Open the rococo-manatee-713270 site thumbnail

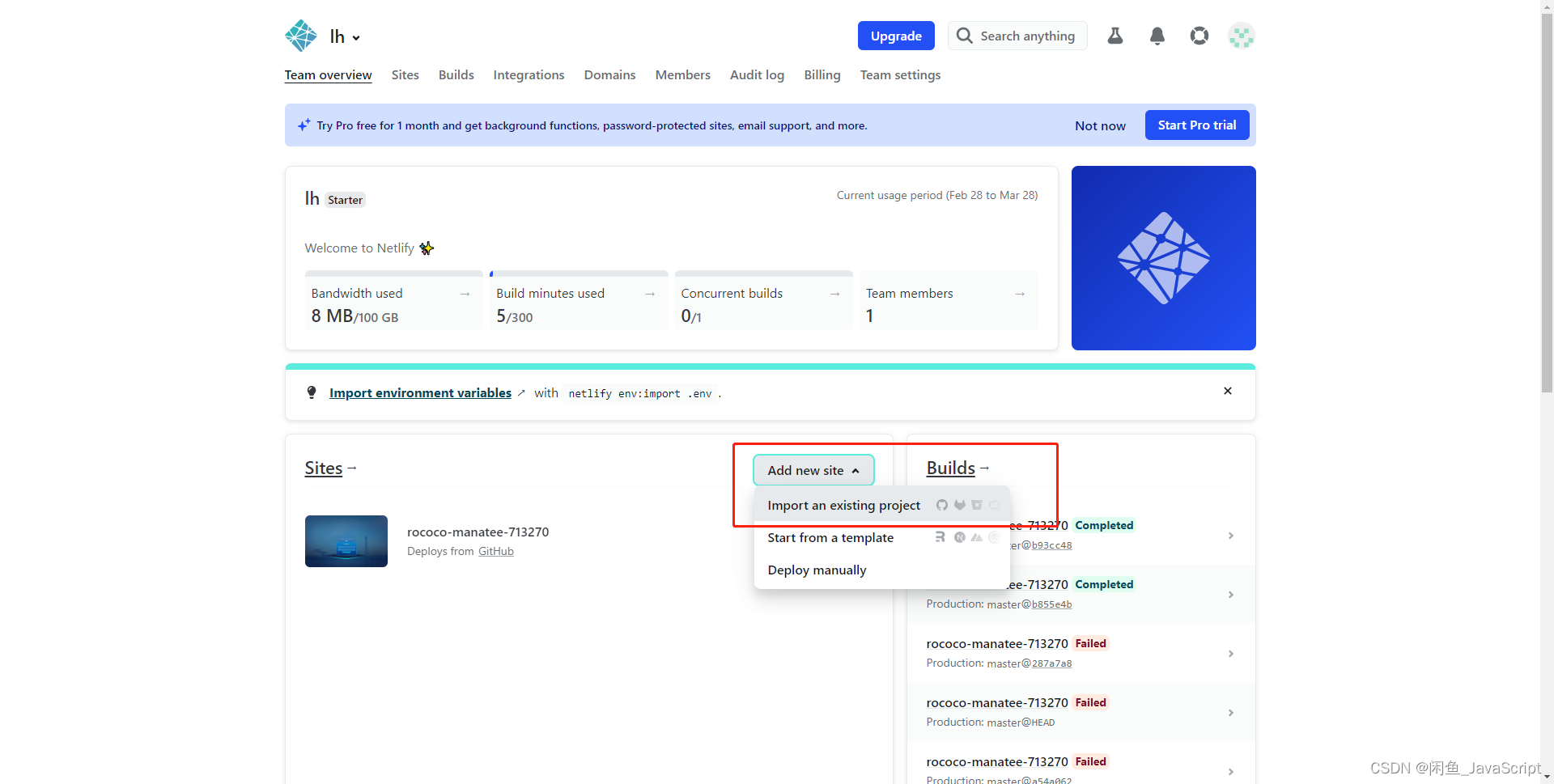346,541
